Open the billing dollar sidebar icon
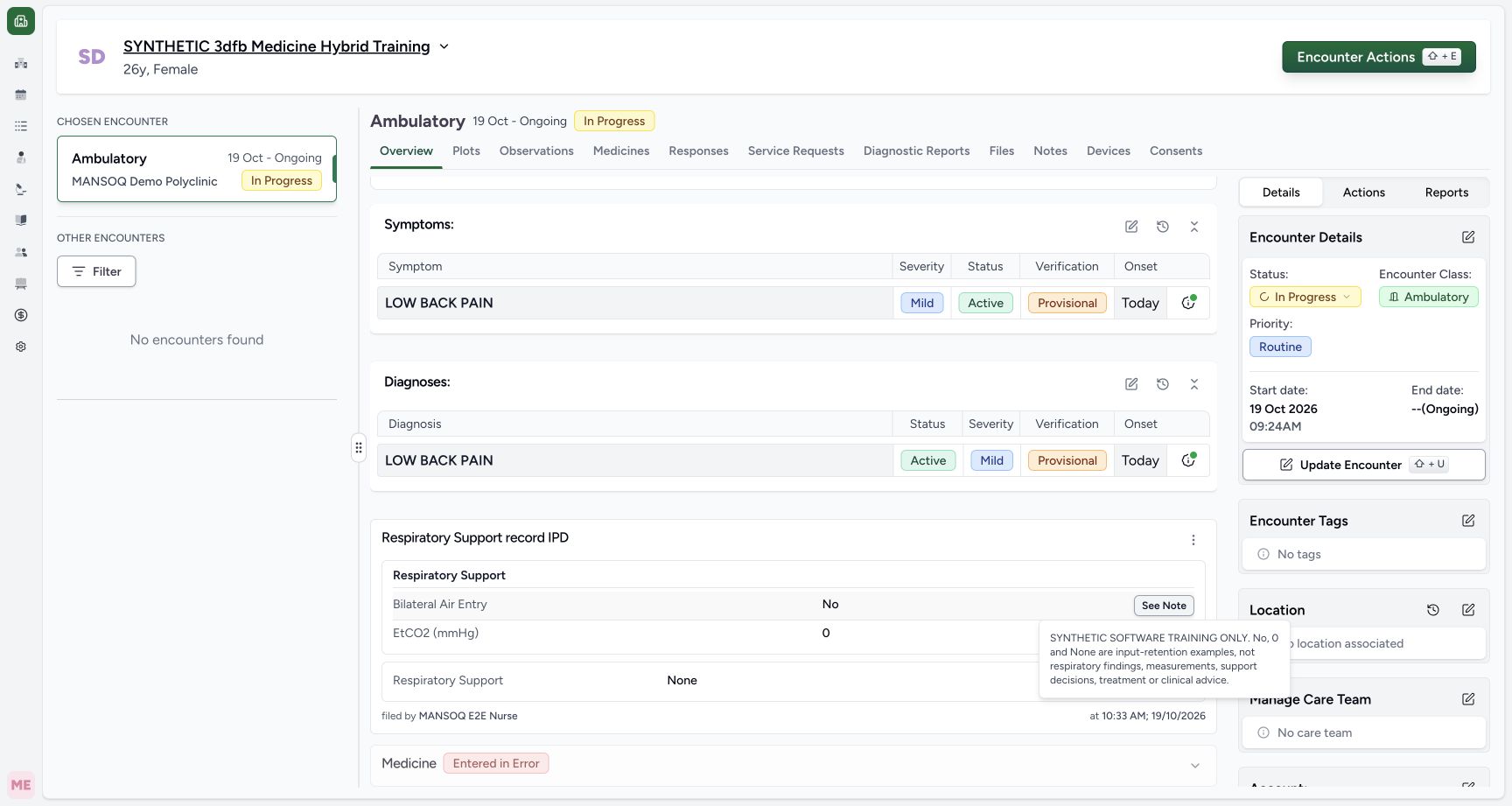This screenshot has height=806, width=1512. pyautogui.click(x=21, y=315)
